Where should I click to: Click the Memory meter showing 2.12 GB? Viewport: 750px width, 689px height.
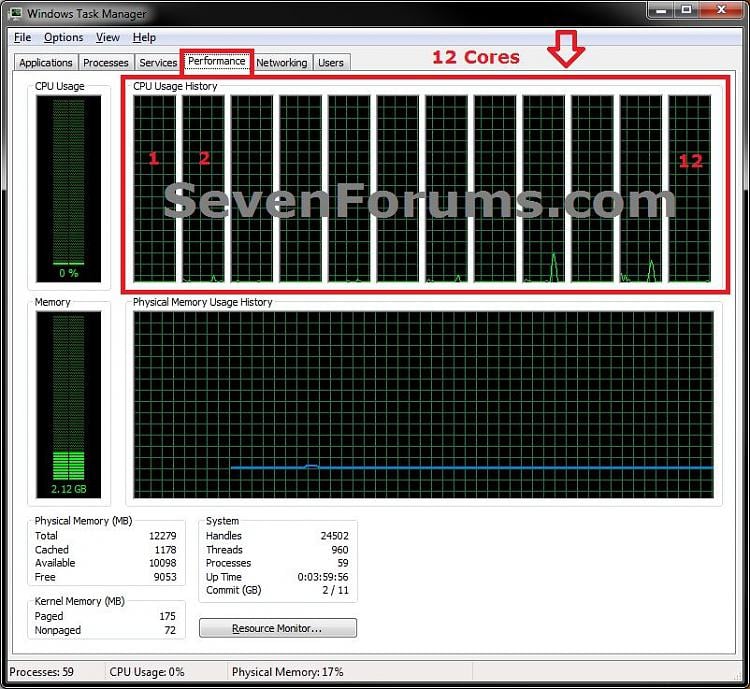click(68, 405)
